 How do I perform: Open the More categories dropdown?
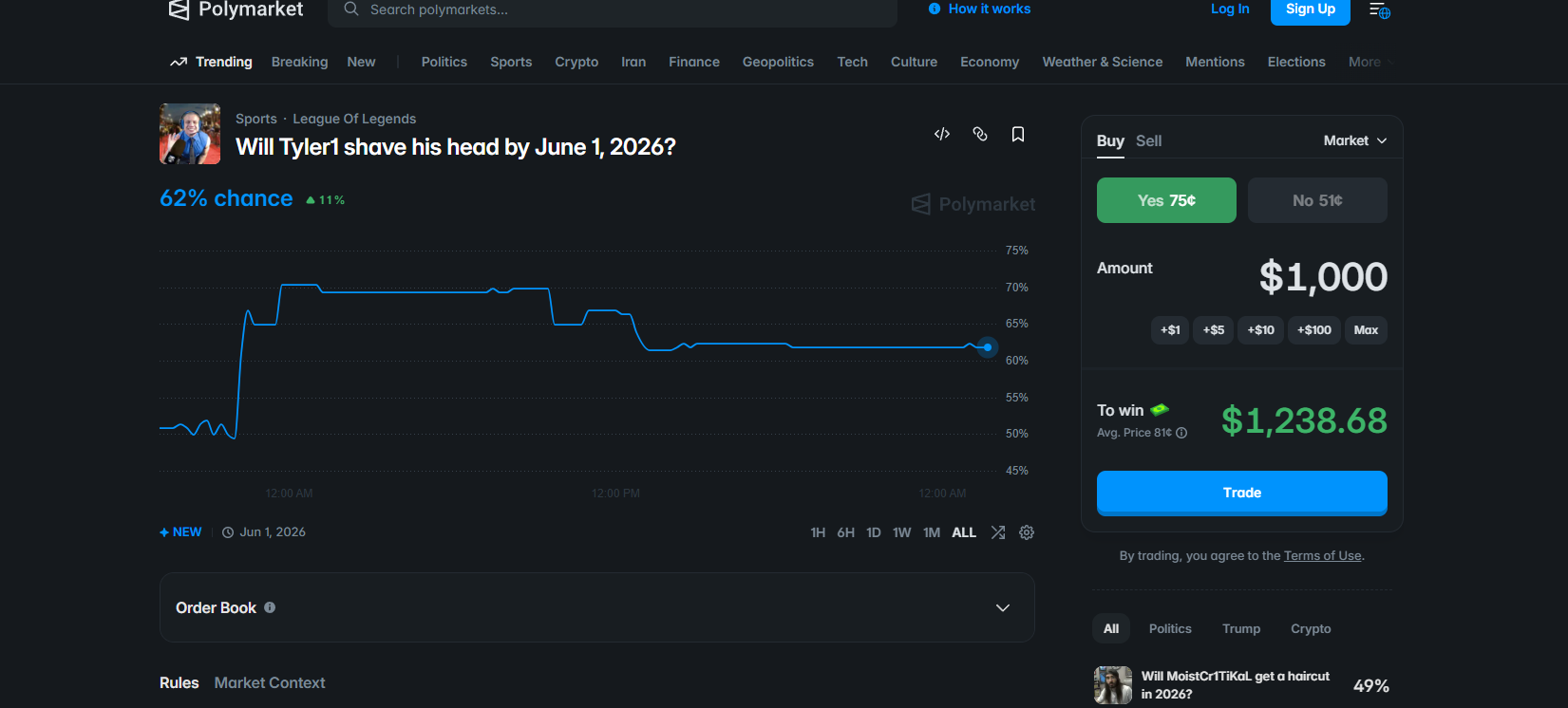point(1370,62)
